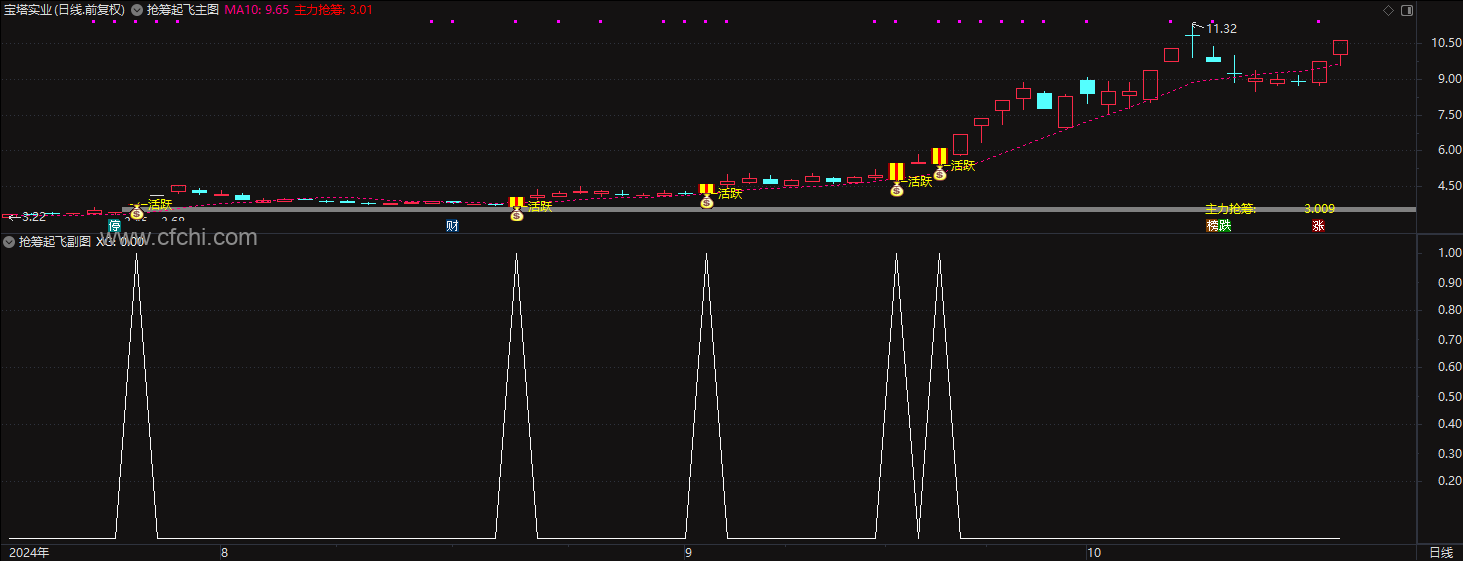Click the month 10 date axis marker
Screen dimensions: 1463x561
pos(1093,552)
